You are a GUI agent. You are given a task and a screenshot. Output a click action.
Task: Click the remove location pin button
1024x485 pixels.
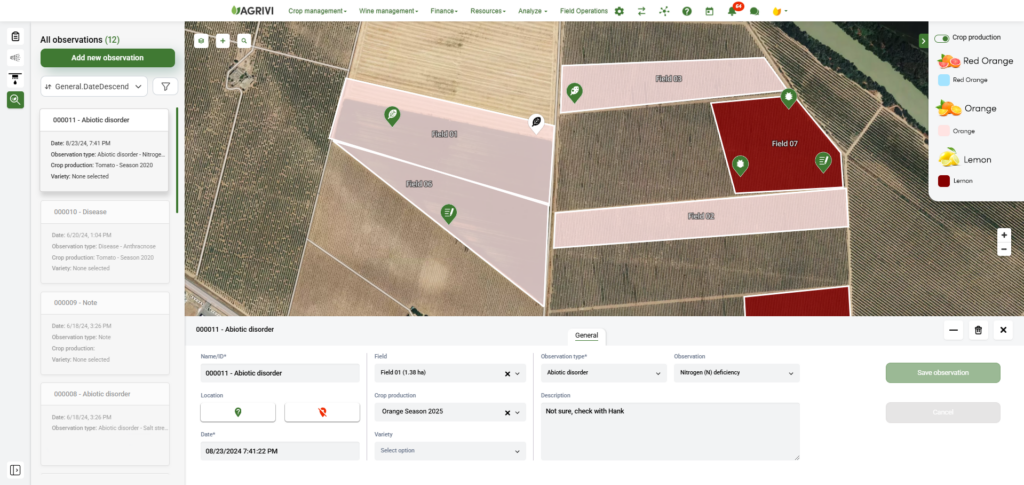tap(321, 412)
